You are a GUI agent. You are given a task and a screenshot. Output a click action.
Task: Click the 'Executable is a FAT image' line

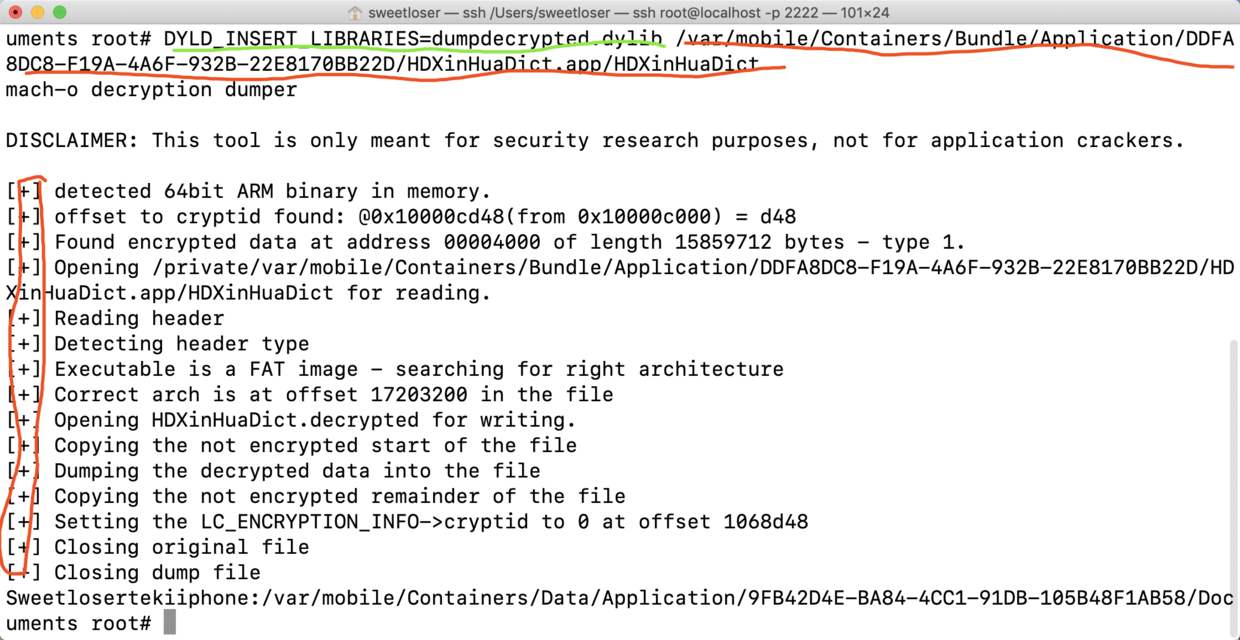418,370
